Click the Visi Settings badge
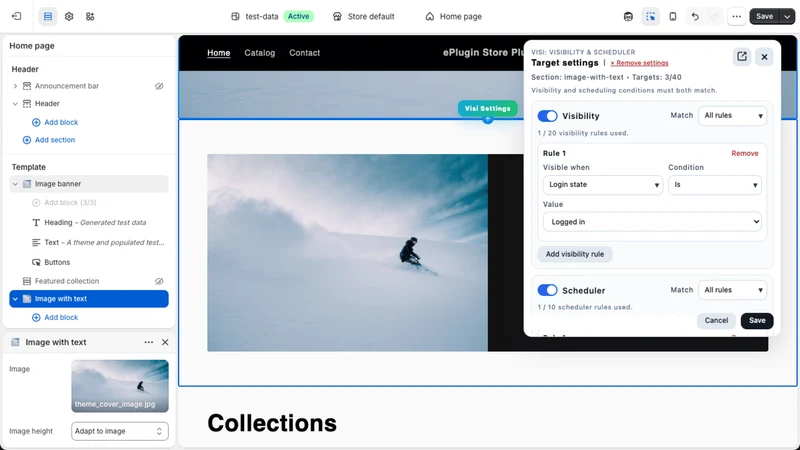This screenshot has width=800, height=450. 487,108
